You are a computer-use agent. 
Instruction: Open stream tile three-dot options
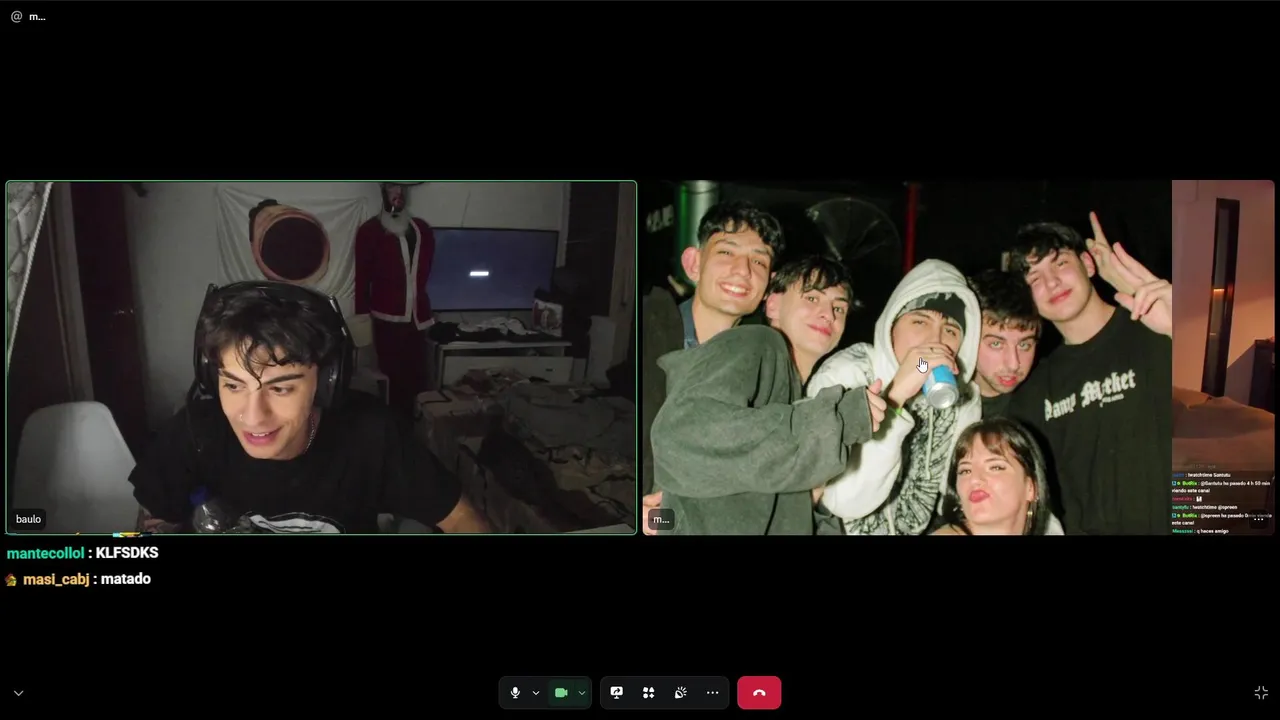1259,519
